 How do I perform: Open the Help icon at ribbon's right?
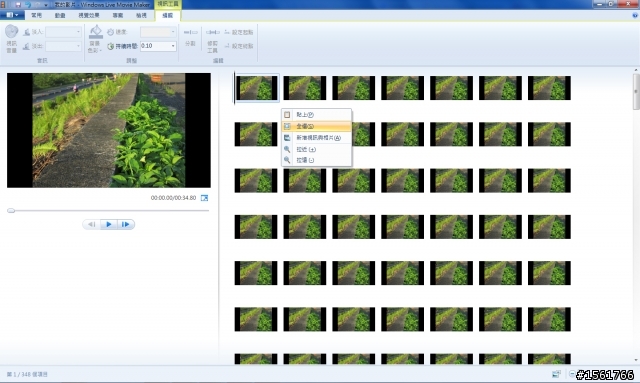[635, 15]
